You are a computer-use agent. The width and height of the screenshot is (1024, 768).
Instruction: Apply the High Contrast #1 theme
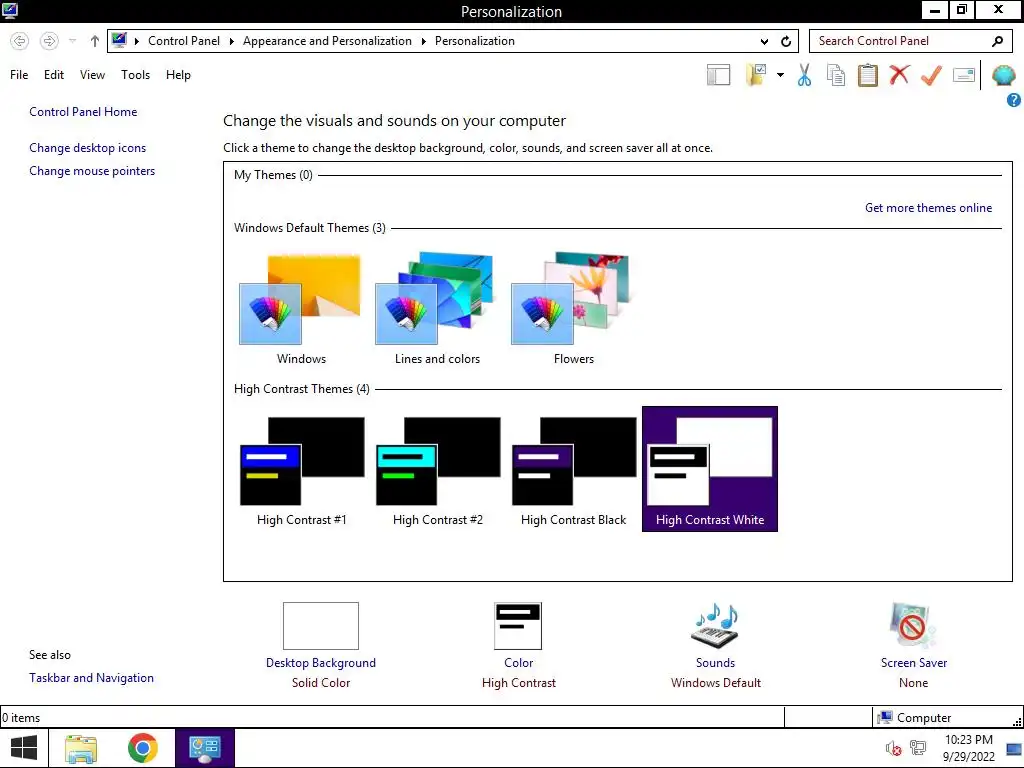(301, 469)
